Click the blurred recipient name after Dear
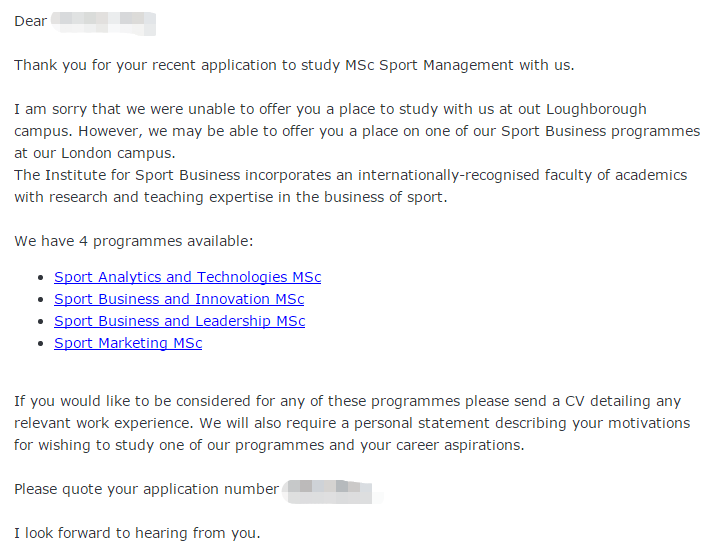707x544 pixels. pos(103,23)
